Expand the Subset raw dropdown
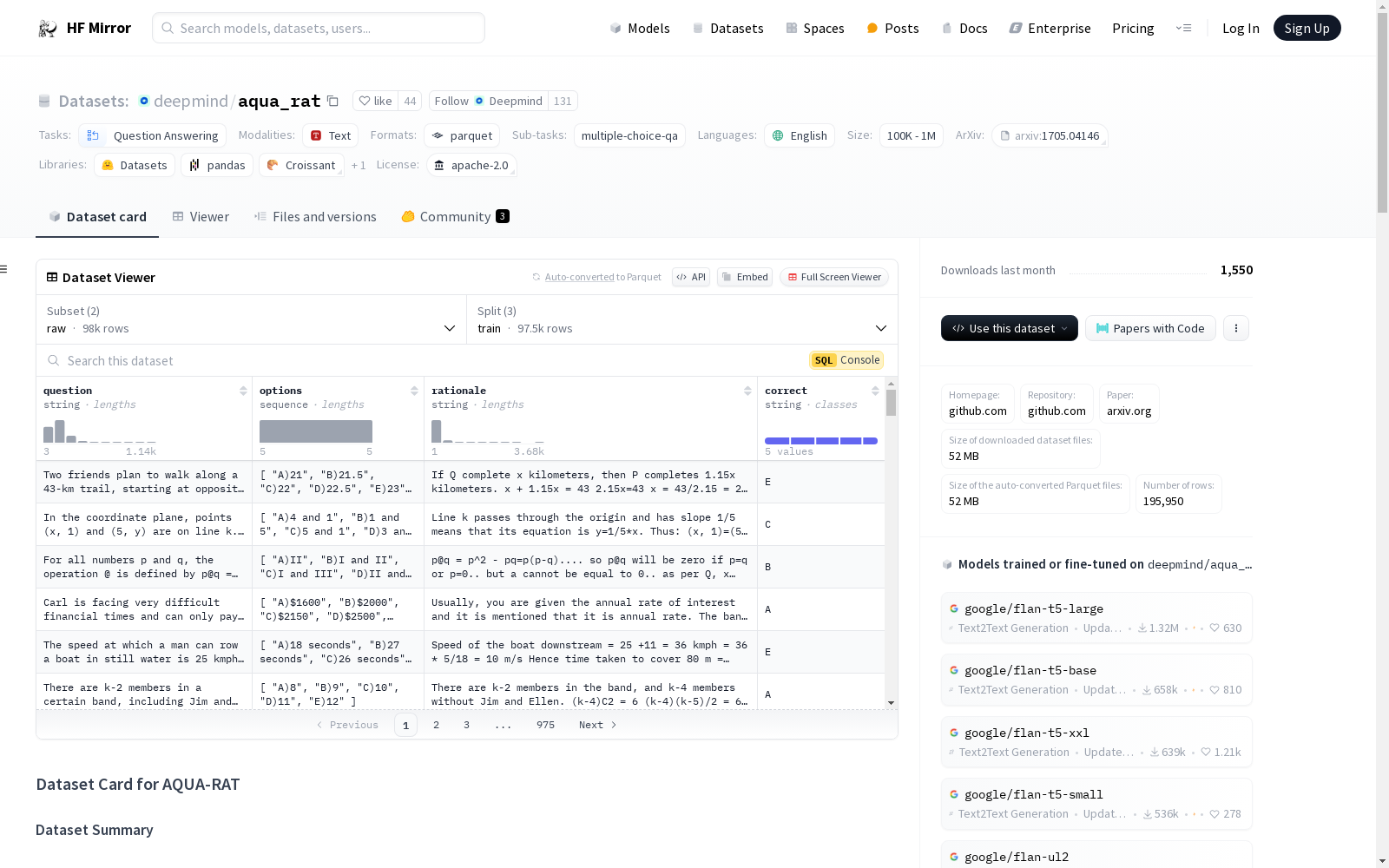 [x=251, y=319]
